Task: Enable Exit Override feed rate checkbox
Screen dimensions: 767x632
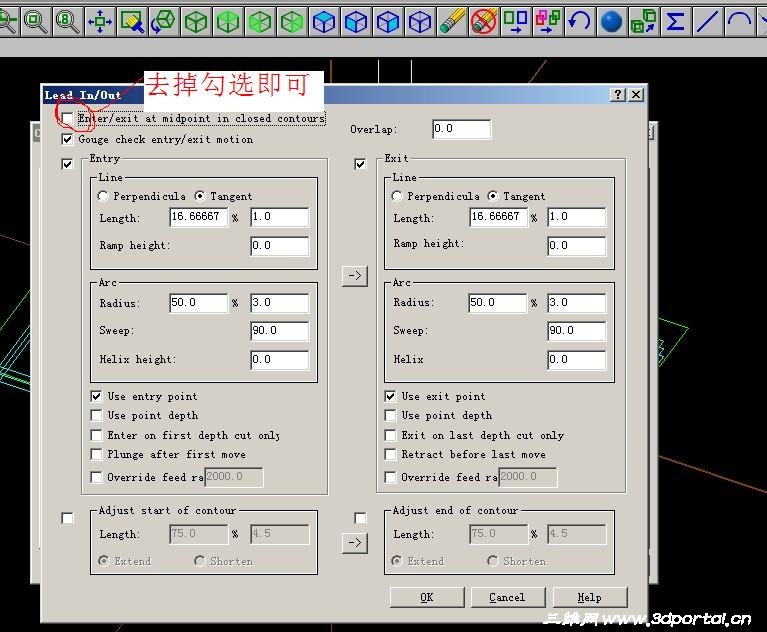Action: pos(390,477)
